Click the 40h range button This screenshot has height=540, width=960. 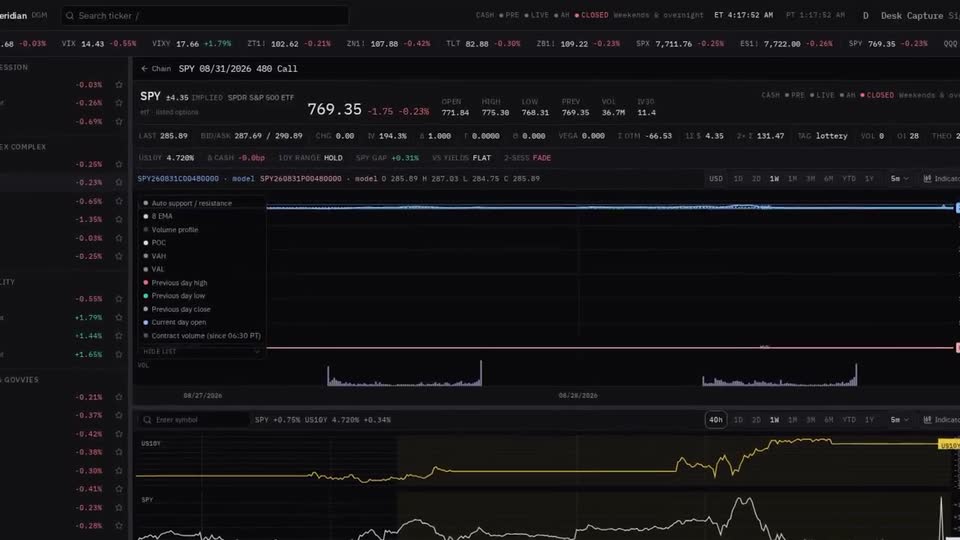pyautogui.click(x=716, y=419)
